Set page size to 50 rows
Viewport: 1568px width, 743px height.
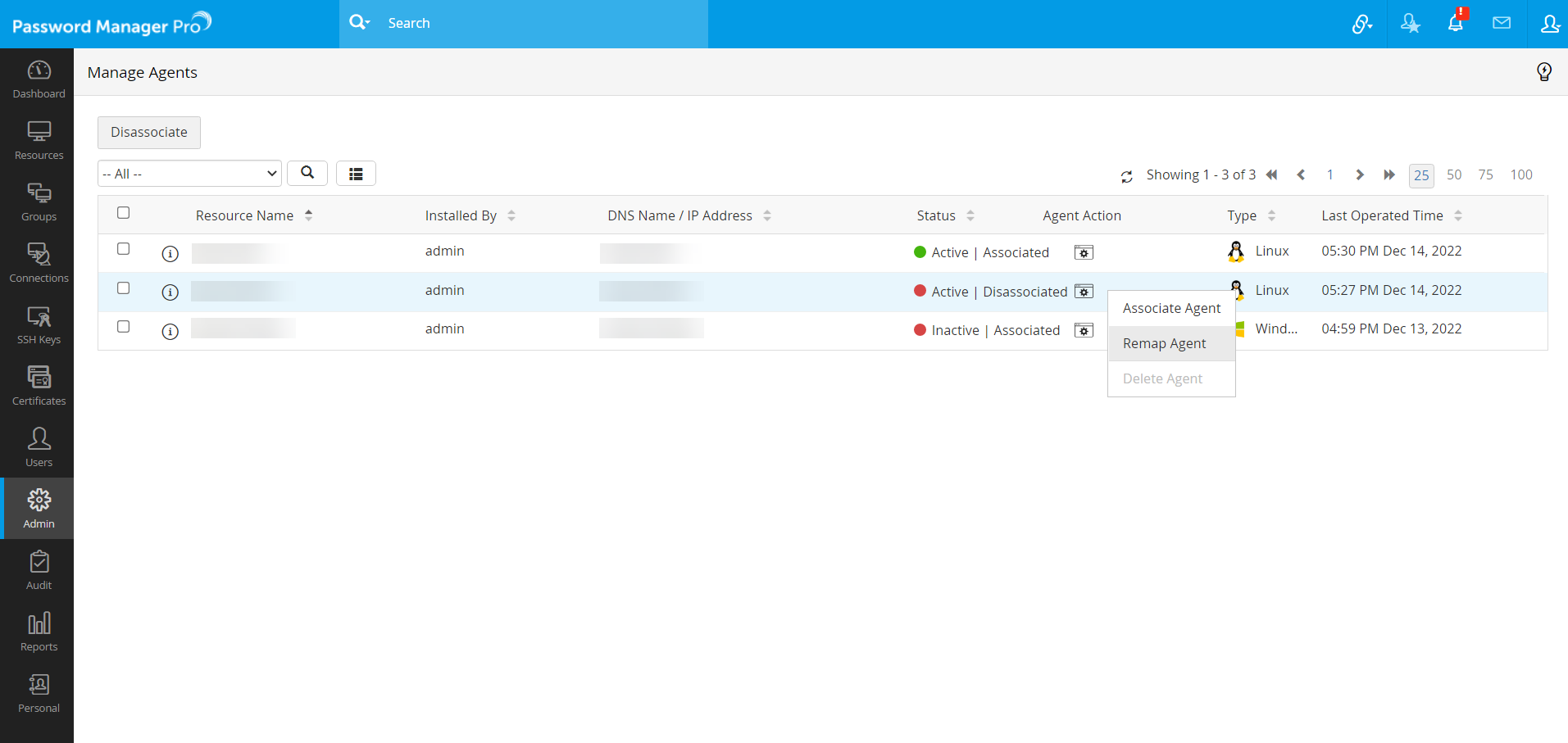coord(1453,174)
